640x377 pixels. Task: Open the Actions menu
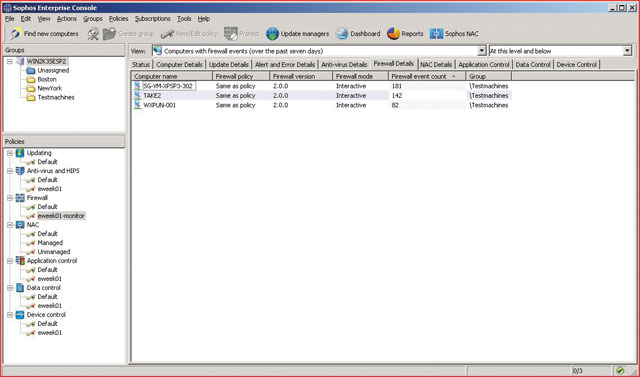(x=67, y=19)
